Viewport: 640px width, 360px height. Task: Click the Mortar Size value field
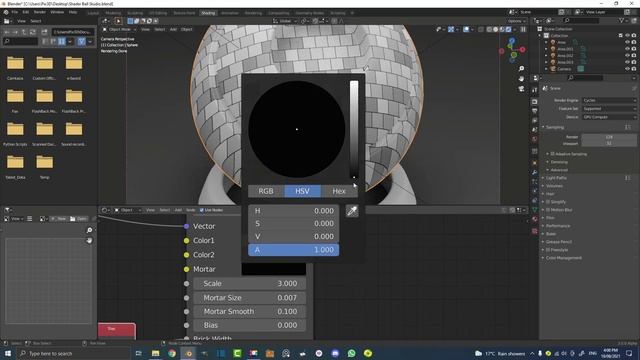(249, 298)
